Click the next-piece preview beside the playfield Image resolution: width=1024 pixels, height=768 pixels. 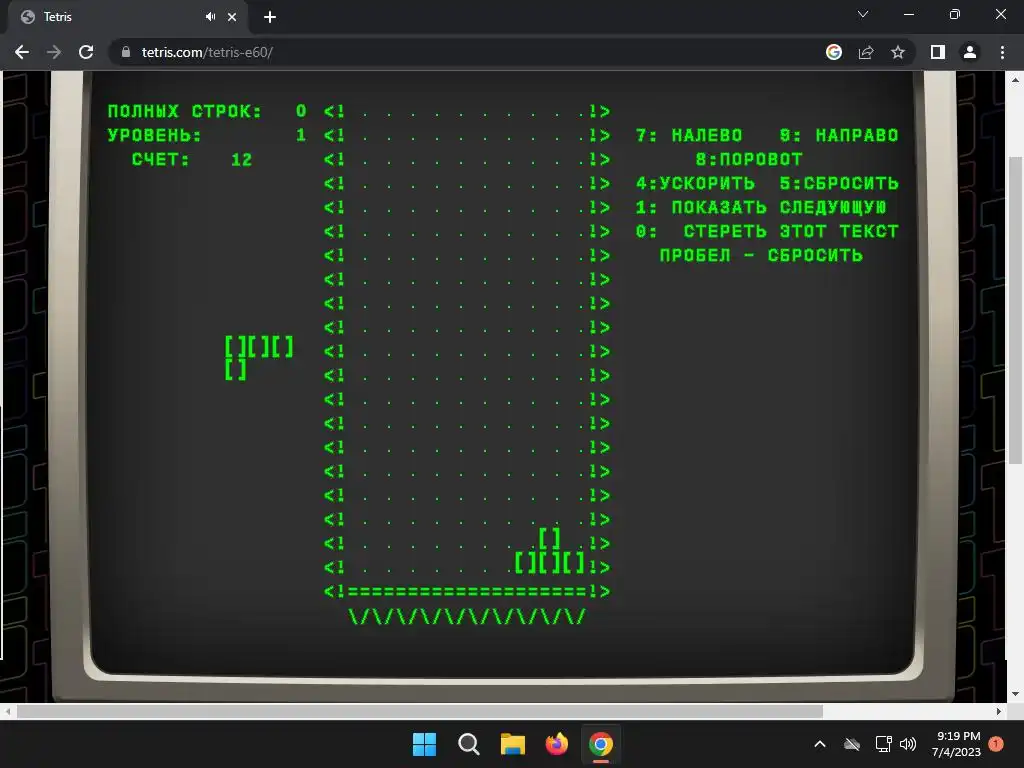pyautogui.click(x=259, y=358)
